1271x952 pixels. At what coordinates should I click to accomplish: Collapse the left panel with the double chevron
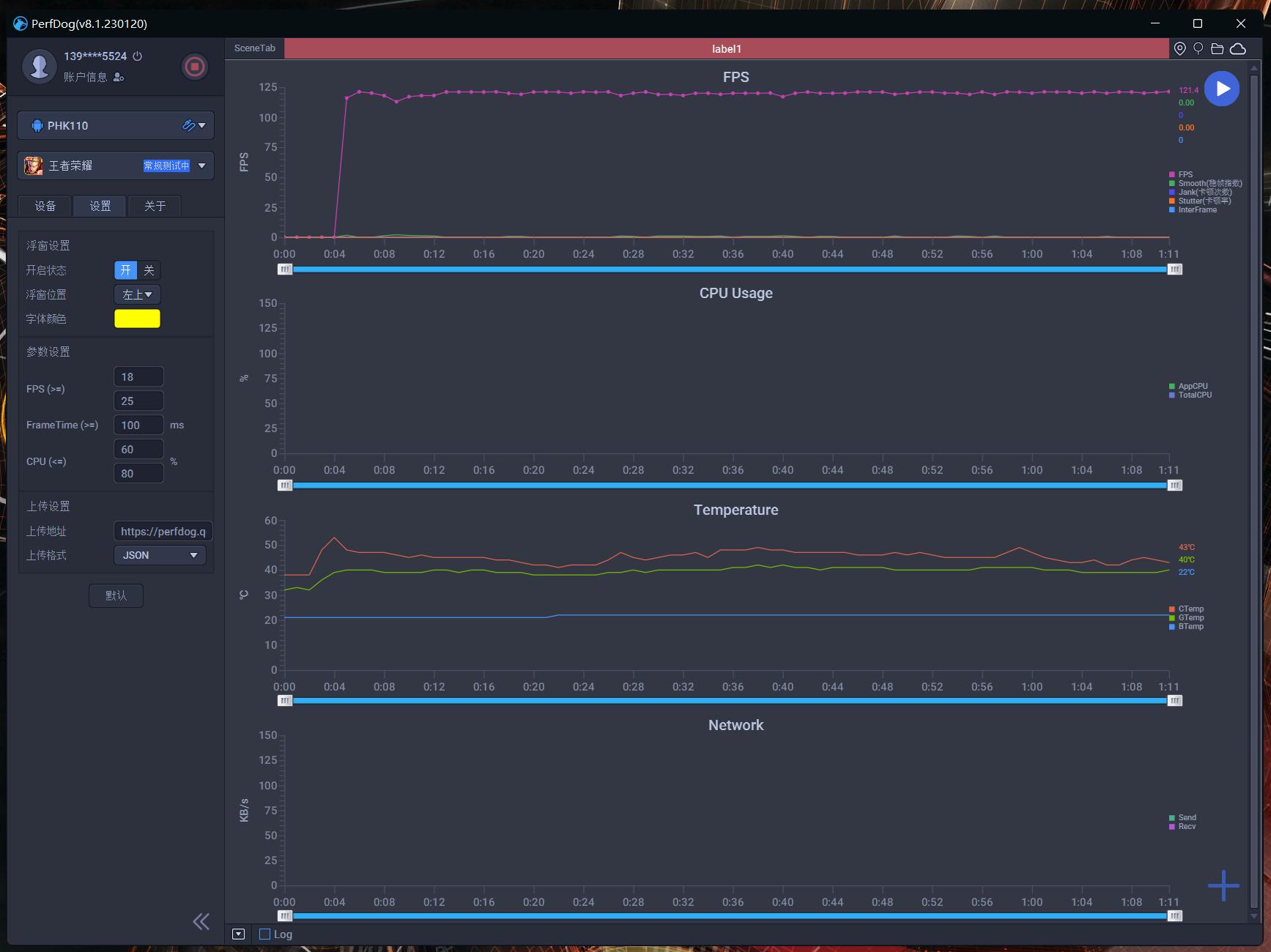pos(201,921)
